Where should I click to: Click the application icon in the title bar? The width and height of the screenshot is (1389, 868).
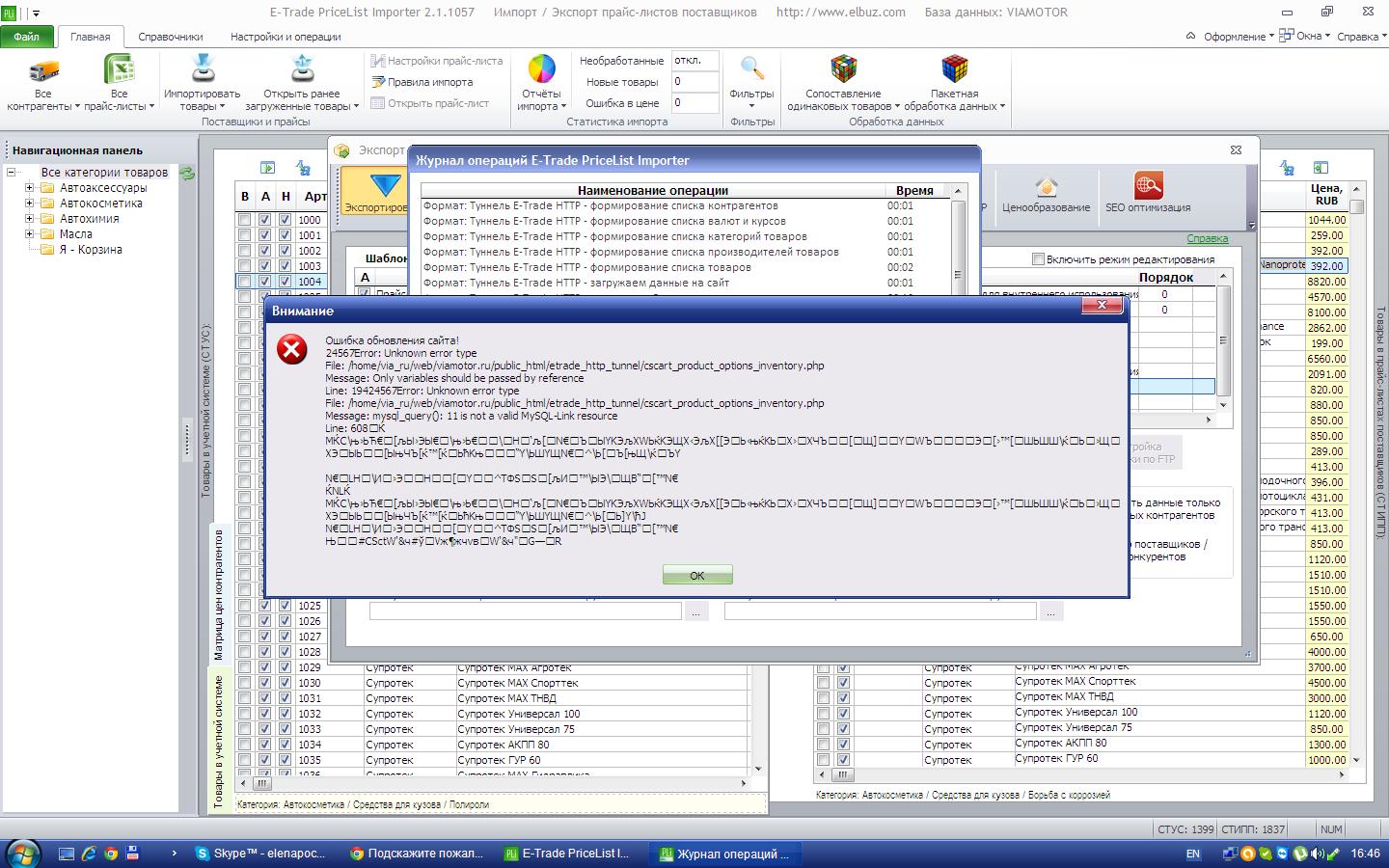[x=10, y=13]
